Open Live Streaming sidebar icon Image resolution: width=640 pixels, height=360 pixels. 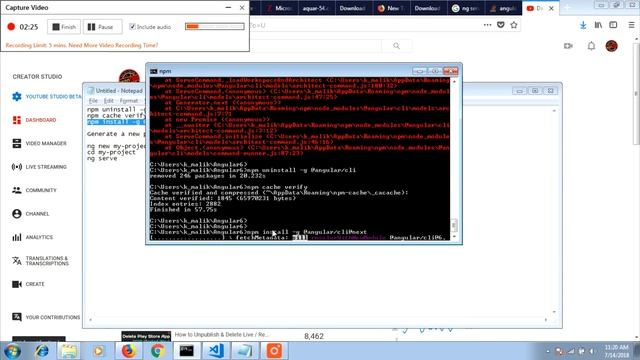(17, 167)
